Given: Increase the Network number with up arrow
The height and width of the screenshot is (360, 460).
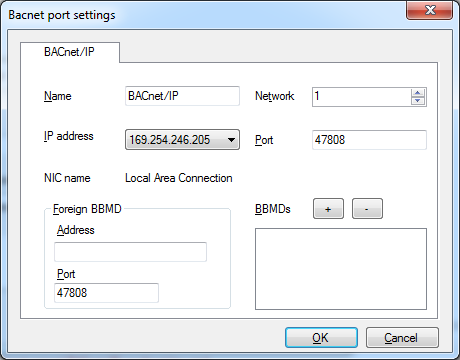Looking at the screenshot, I should (418, 93).
